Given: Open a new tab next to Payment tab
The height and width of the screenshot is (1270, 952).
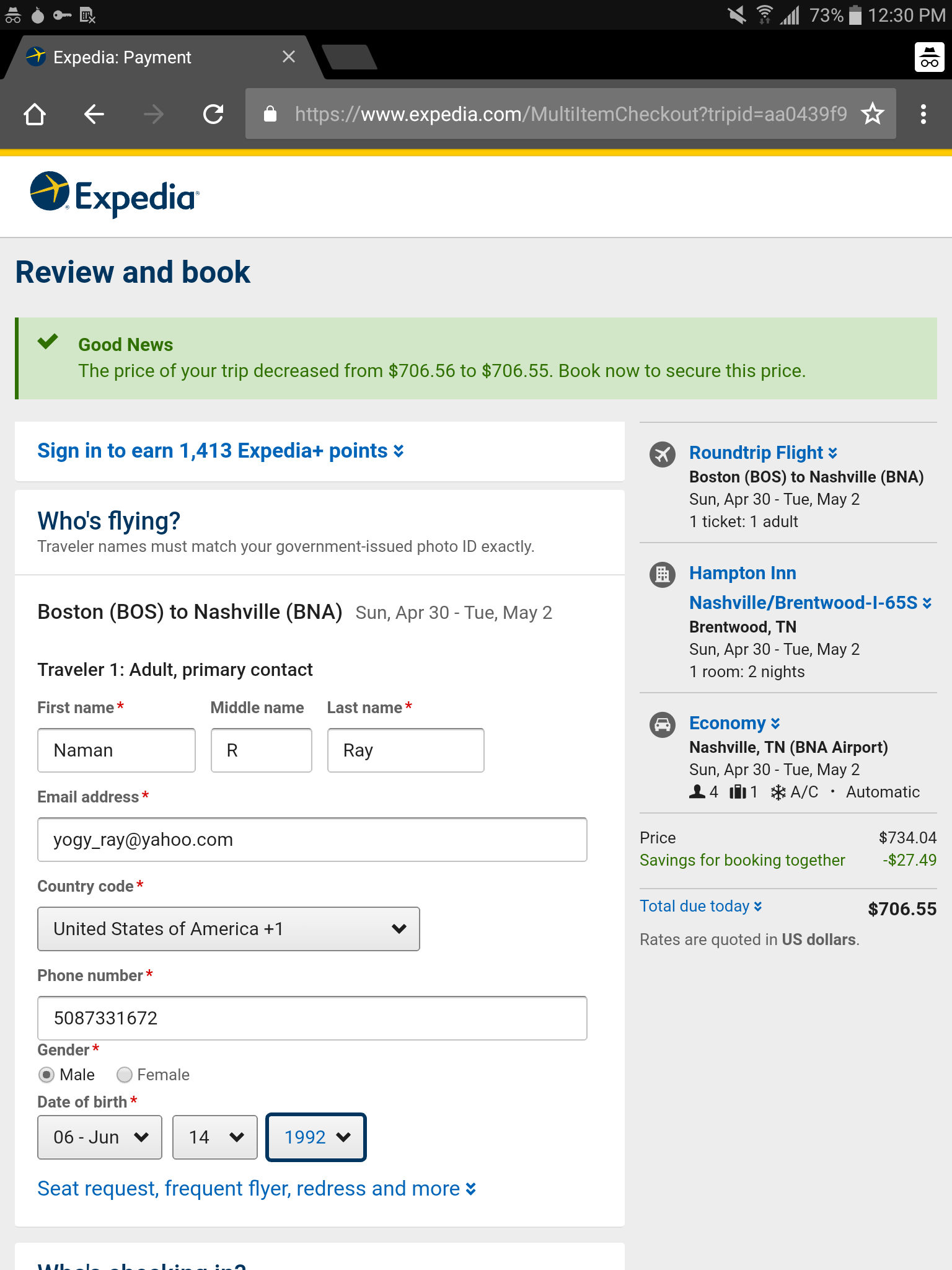Looking at the screenshot, I should (x=350, y=58).
